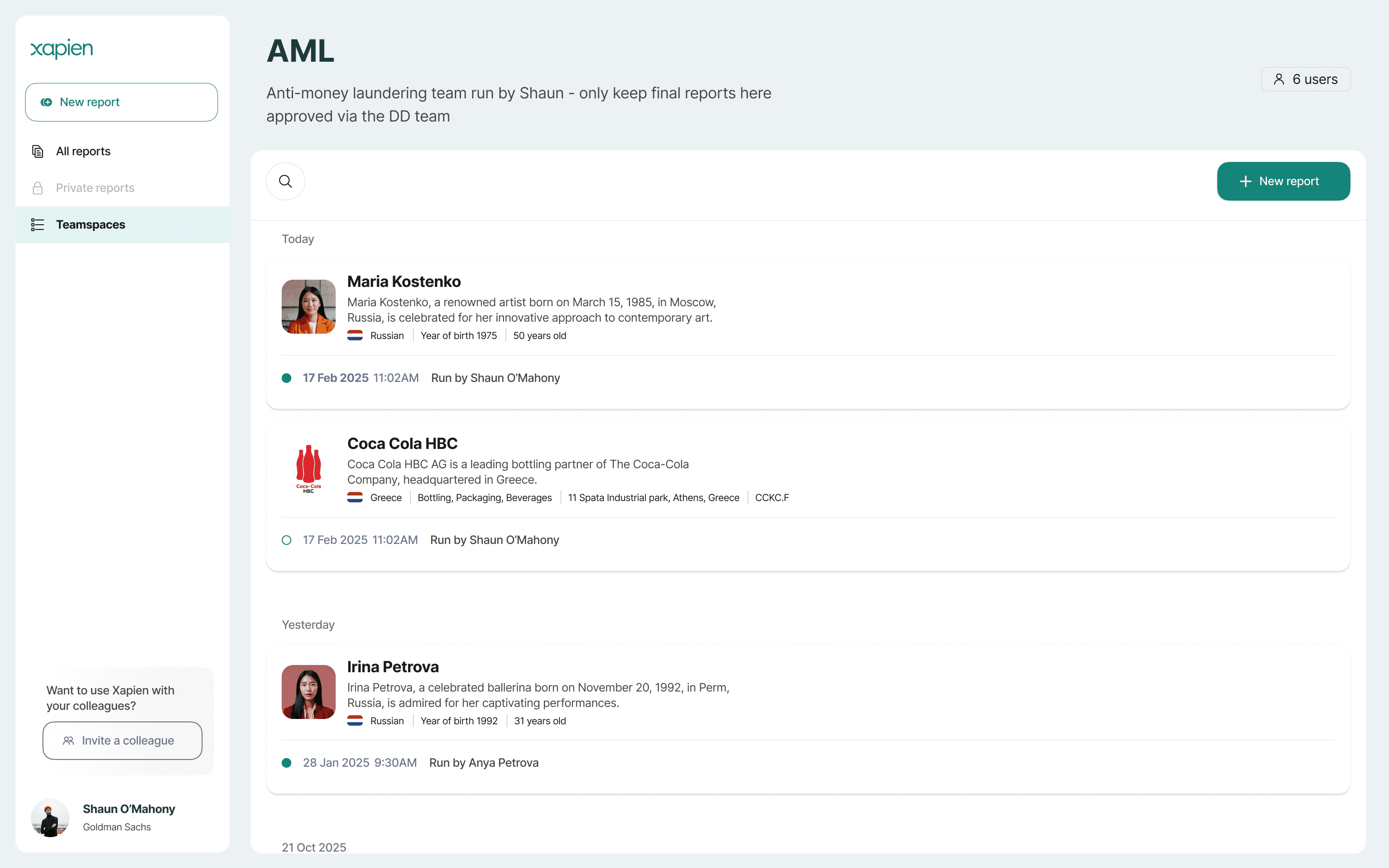Click the All reports document icon

click(x=38, y=151)
